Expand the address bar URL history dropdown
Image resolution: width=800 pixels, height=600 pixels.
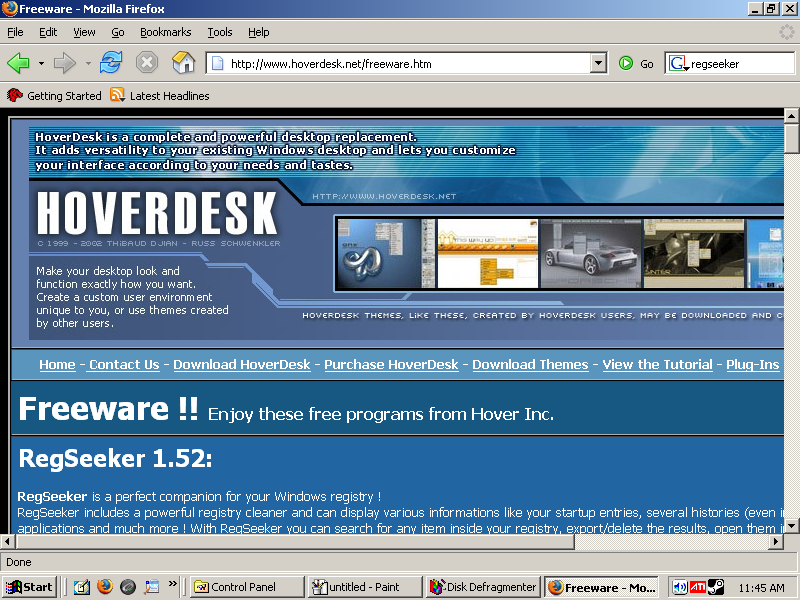click(x=598, y=63)
